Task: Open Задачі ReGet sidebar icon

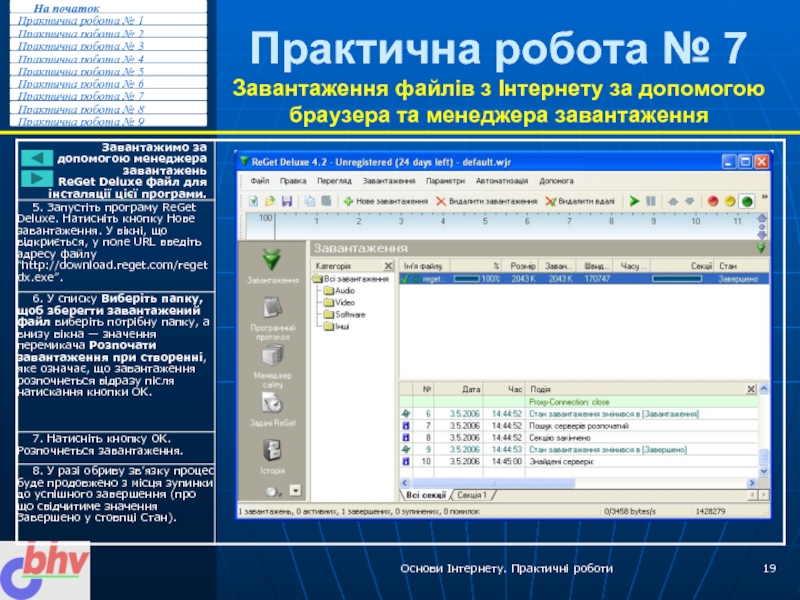Action: coord(272,411)
